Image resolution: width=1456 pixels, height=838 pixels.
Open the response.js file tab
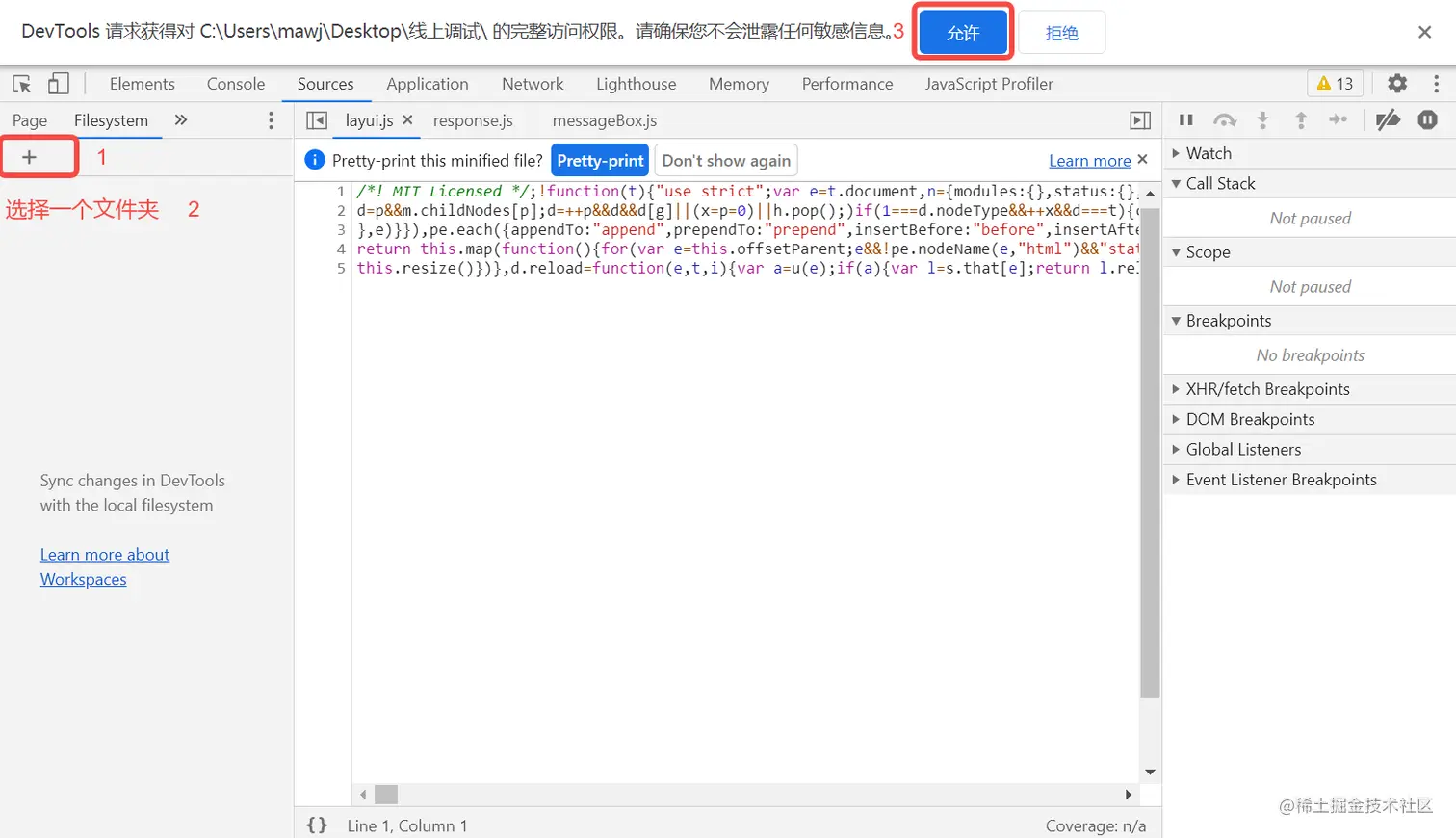tap(473, 120)
